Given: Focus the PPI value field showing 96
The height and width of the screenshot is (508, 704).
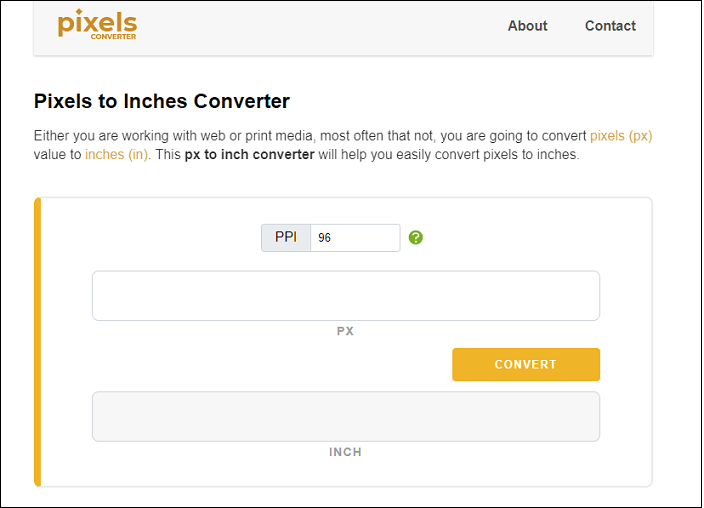Looking at the screenshot, I should pyautogui.click(x=354, y=238).
